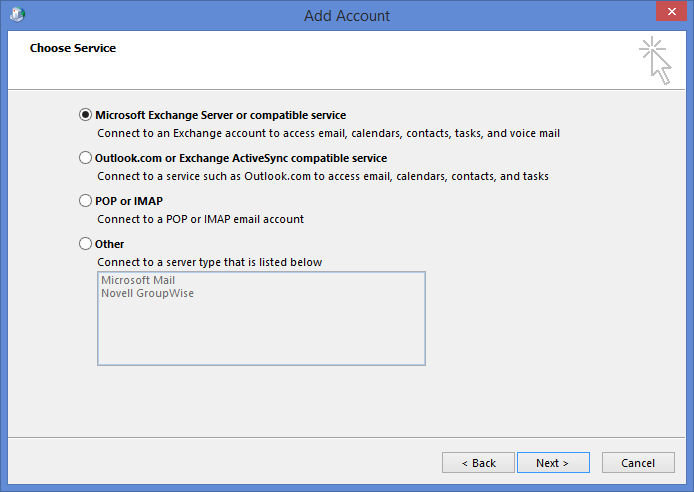694x492 pixels.
Task: Select Microsoft Exchange Server radio button
Action: pyautogui.click(x=85, y=115)
